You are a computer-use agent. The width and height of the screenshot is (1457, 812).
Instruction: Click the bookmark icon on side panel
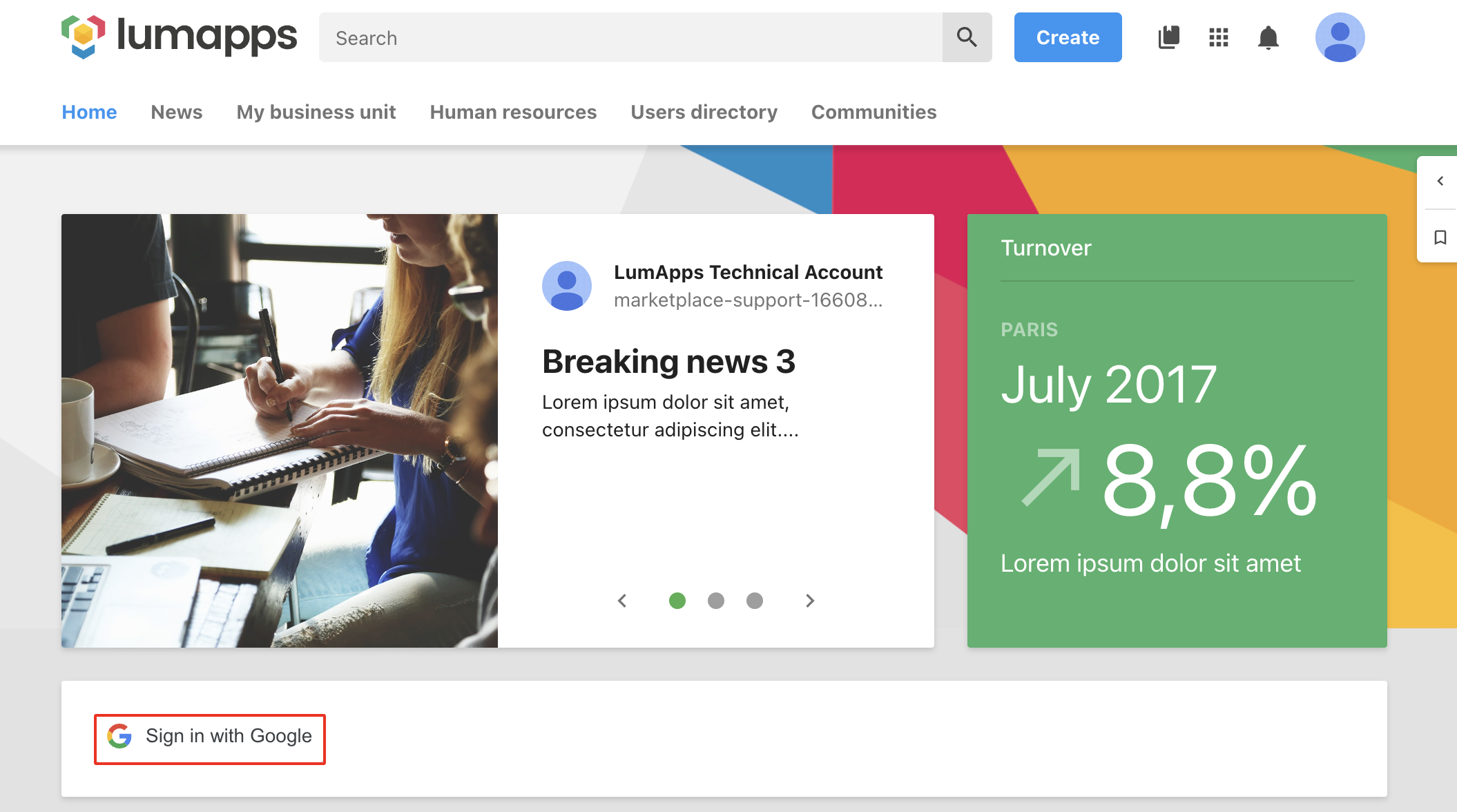[x=1440, y=238]
